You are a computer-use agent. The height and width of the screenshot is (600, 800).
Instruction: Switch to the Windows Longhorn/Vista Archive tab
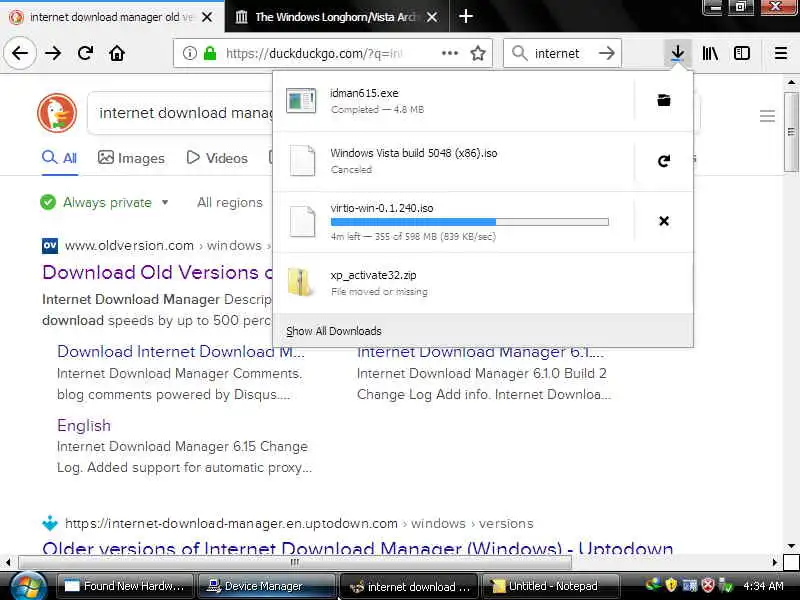point(337,17)
